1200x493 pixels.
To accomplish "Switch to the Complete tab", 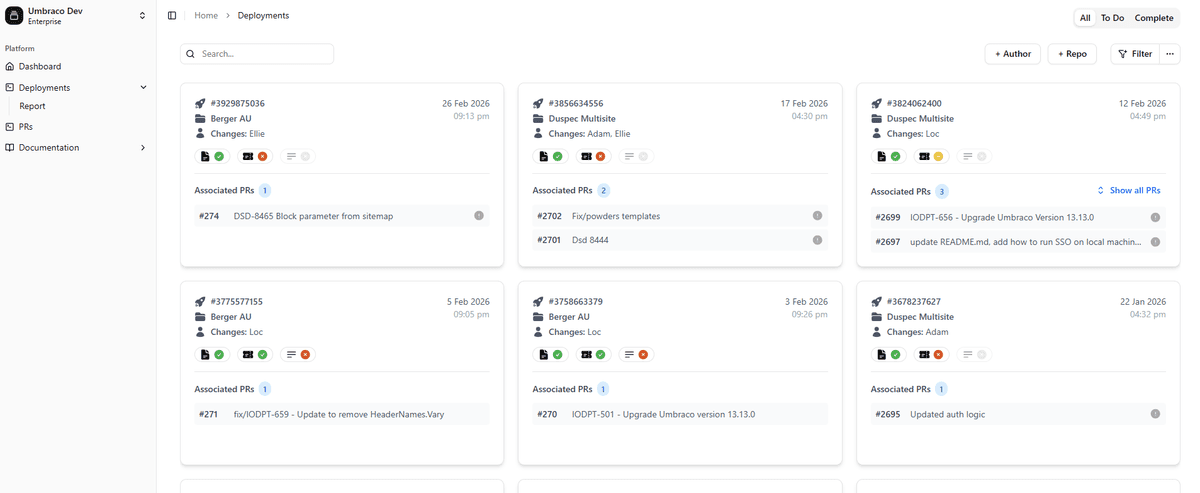I will (1154, 18).
